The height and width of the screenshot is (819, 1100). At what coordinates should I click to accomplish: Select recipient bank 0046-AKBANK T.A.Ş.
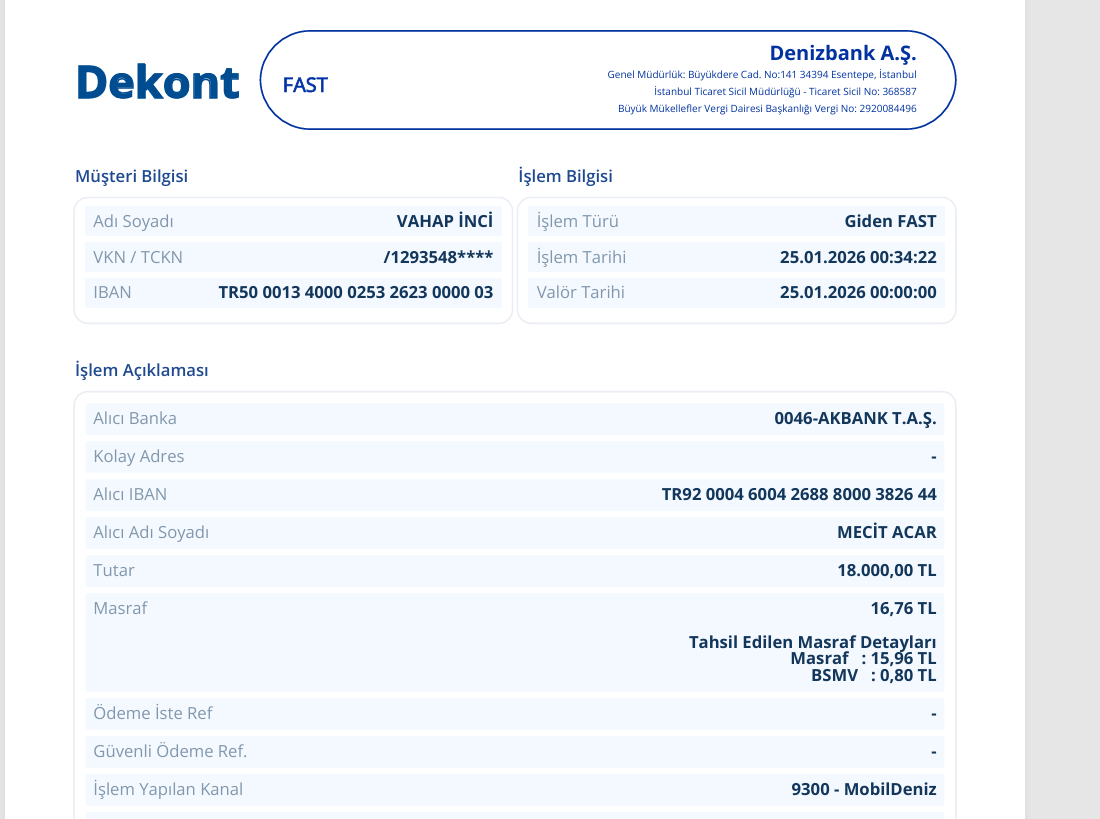coord(855,418)
